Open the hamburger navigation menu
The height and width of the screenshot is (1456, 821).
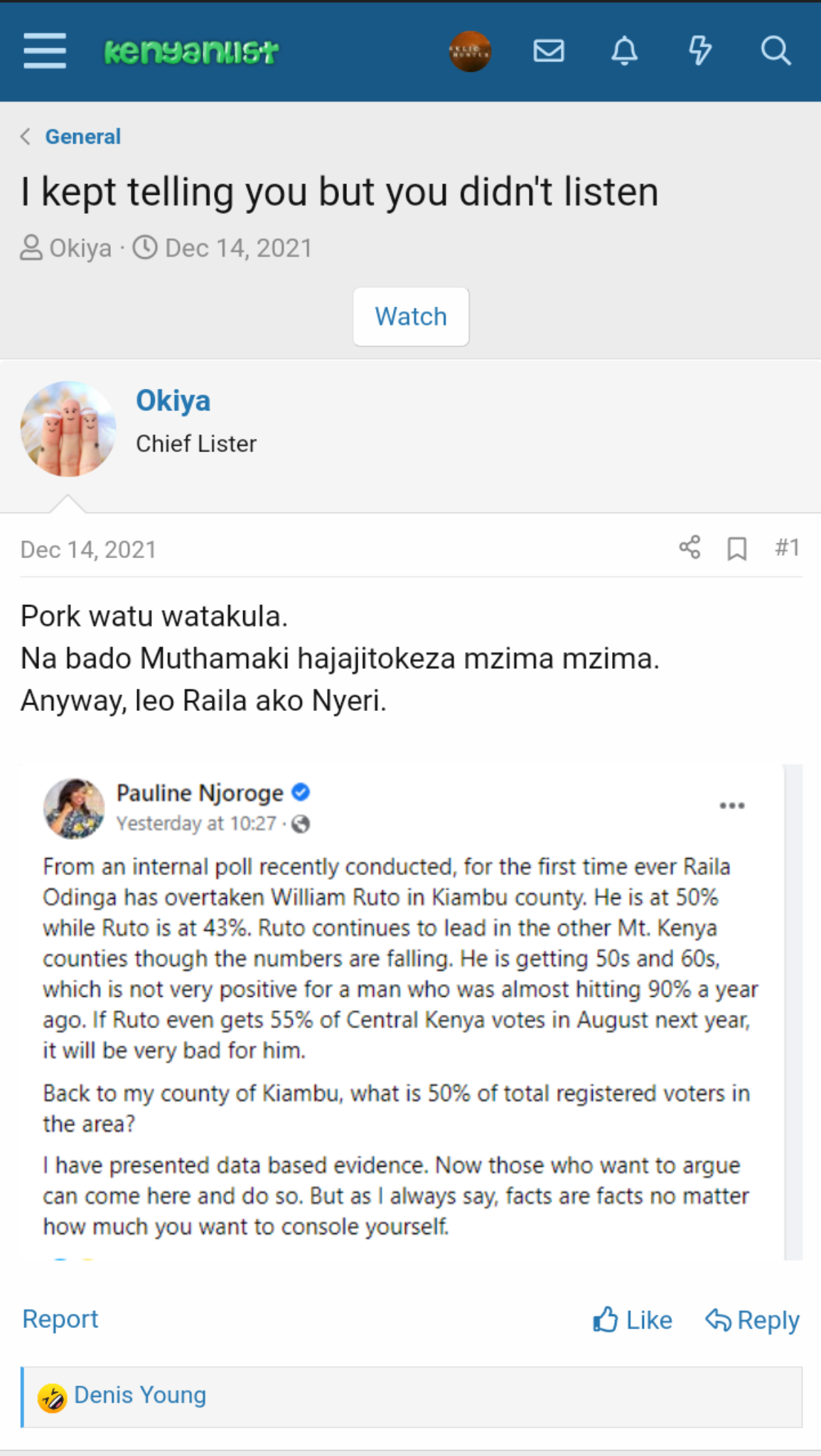(45, 51)
